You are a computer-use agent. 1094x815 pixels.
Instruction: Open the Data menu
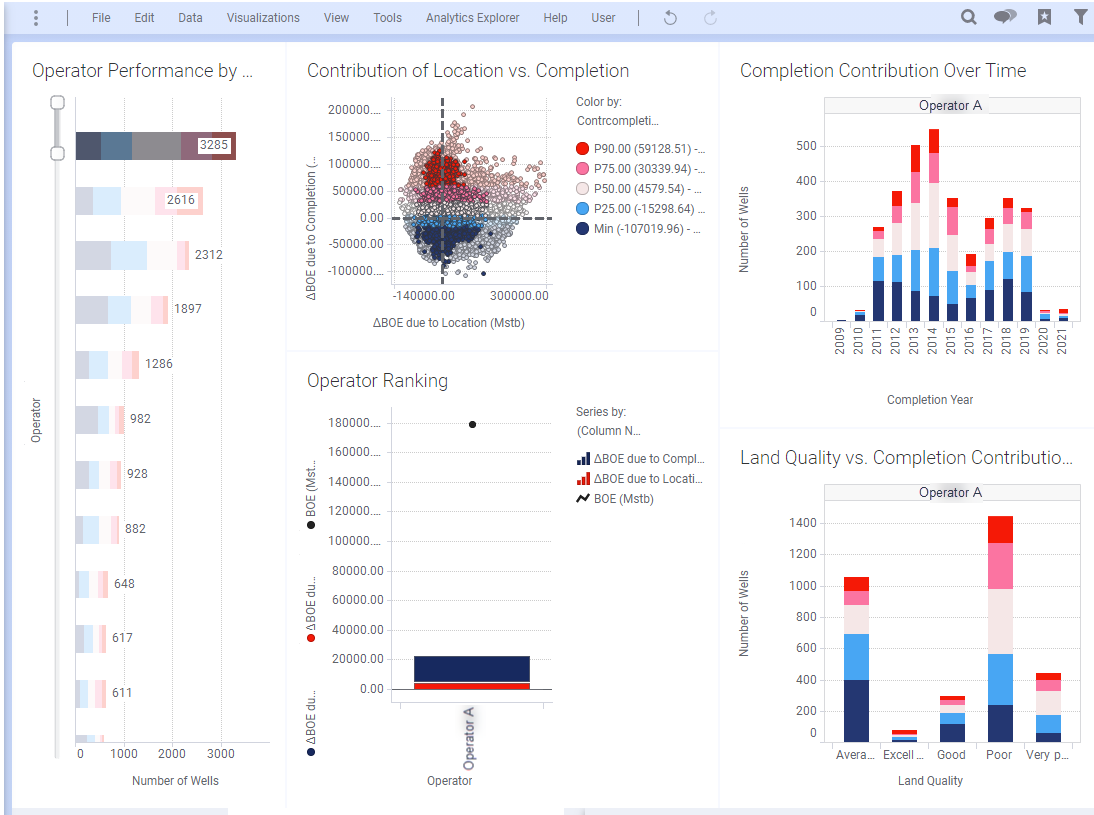(x=190, y=18)
